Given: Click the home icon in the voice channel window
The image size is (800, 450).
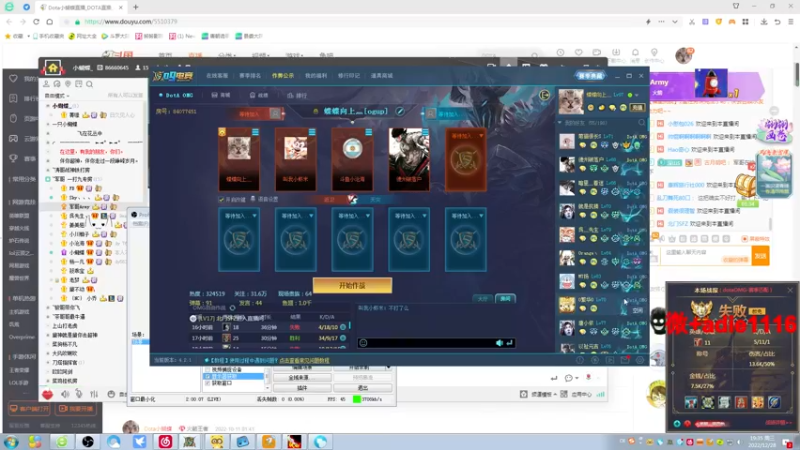Looking at the screenshot, I should 53,68.
